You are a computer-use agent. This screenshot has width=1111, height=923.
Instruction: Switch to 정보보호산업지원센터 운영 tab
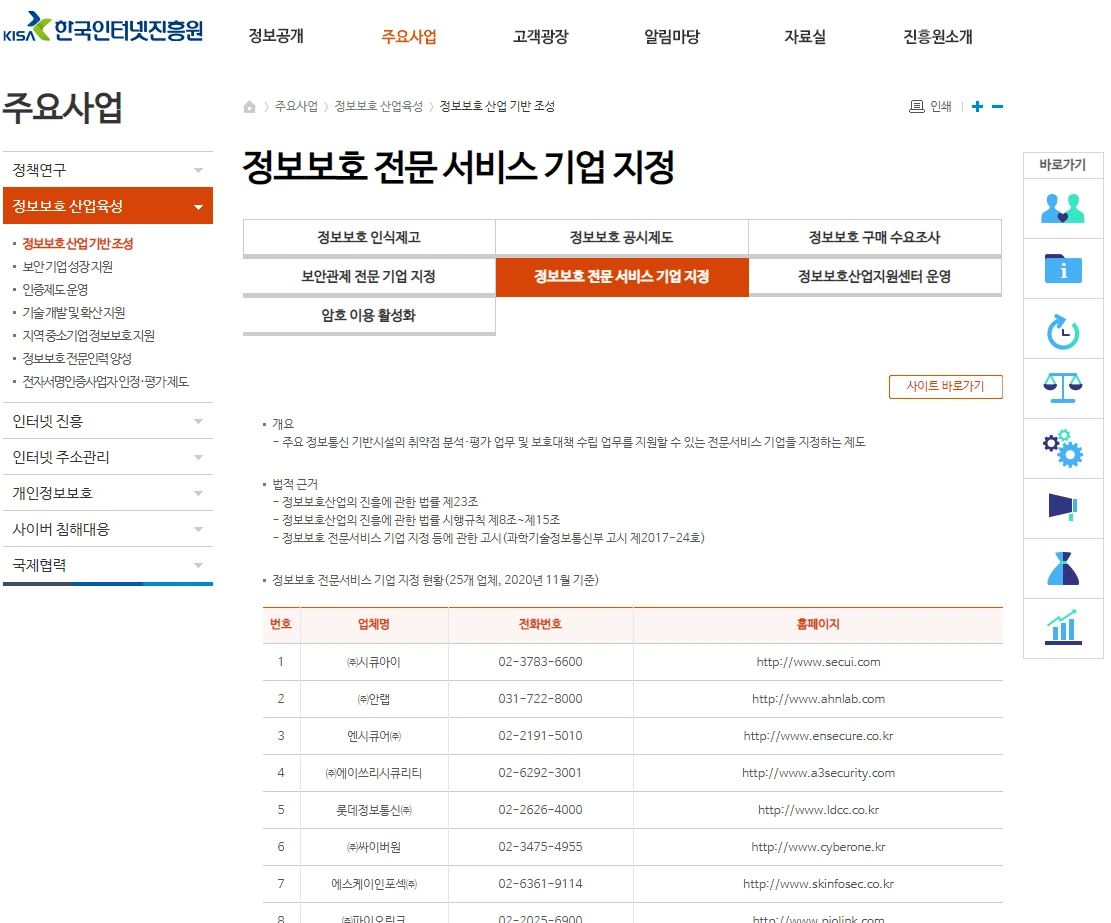(x=875, y=276)
